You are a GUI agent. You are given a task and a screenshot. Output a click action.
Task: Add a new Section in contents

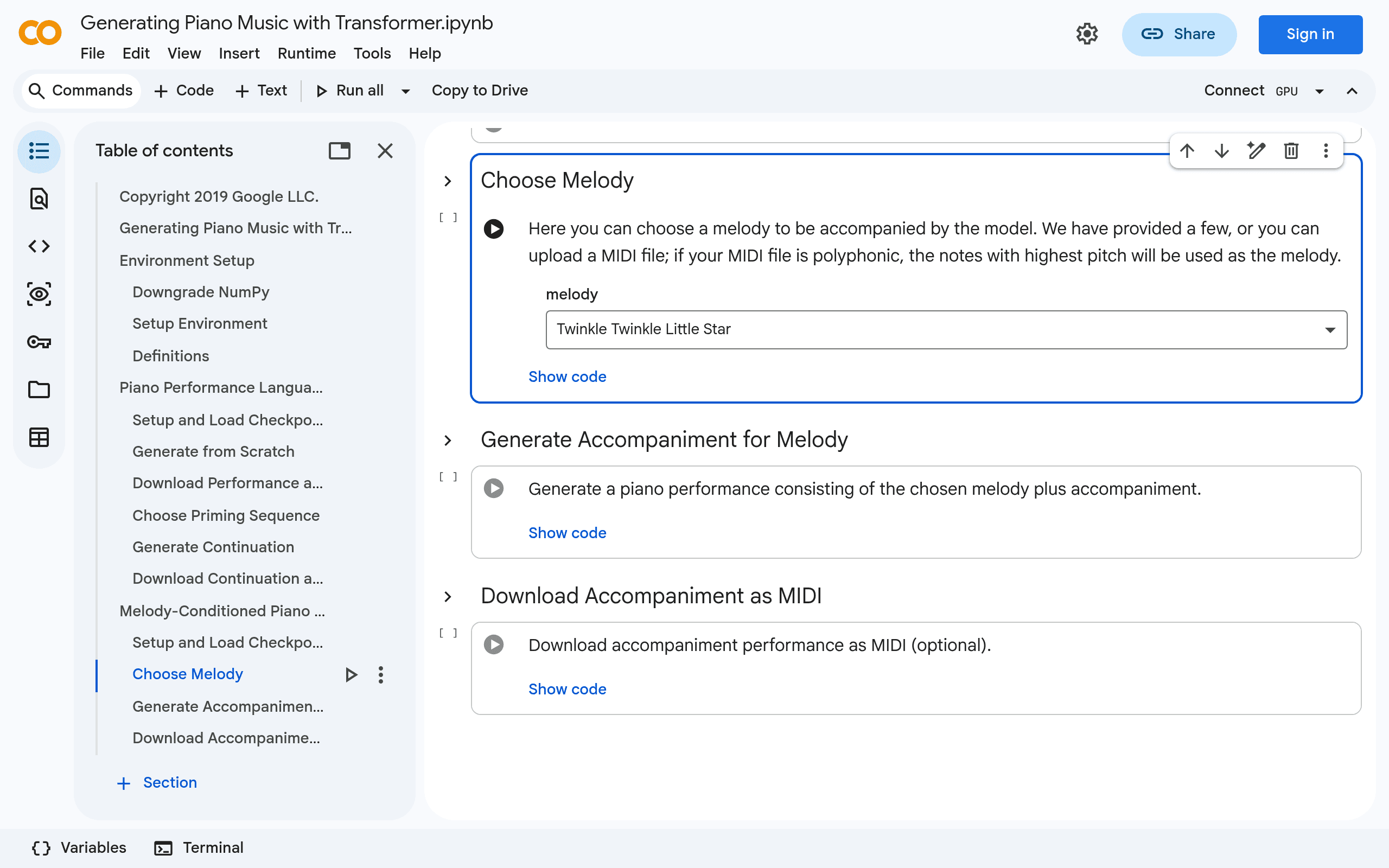[x=157, y=783]
